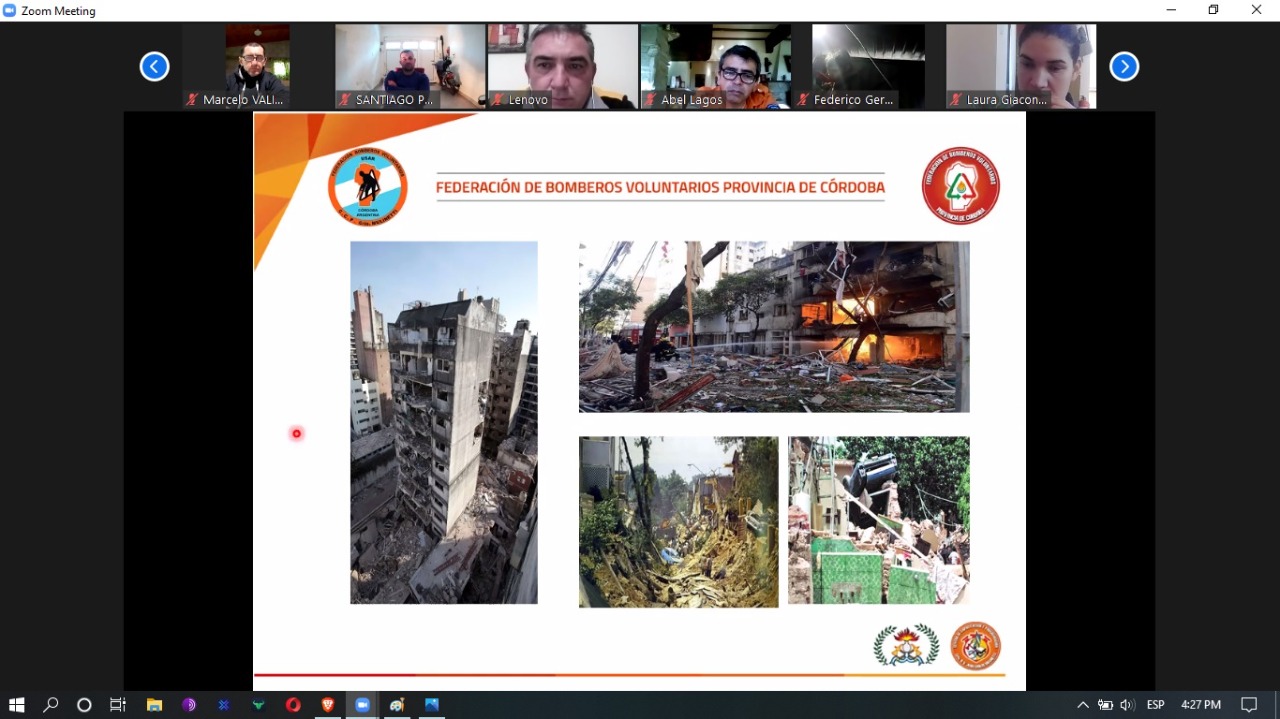This screenshot has width=1280, height=719.
Task: Click muted mic icon beside Laura Giacon...
Action: [956, 100]
